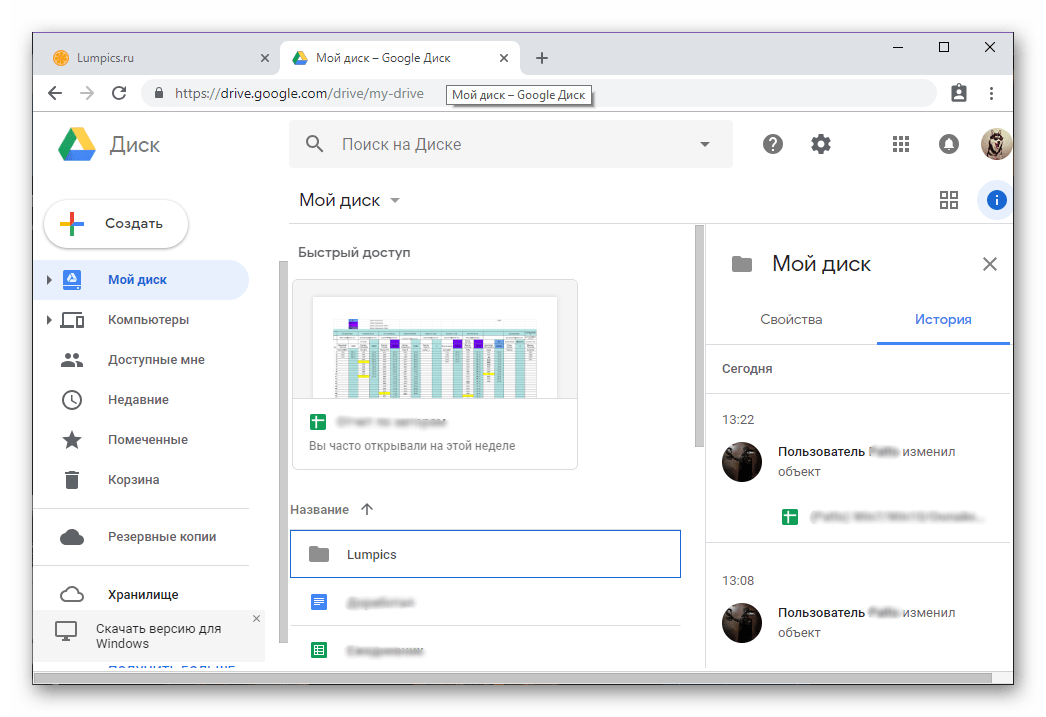The height and width of the screenshot is (717, 1046).
Task: Click the padlock site info icon
Action: pos(159,93)
